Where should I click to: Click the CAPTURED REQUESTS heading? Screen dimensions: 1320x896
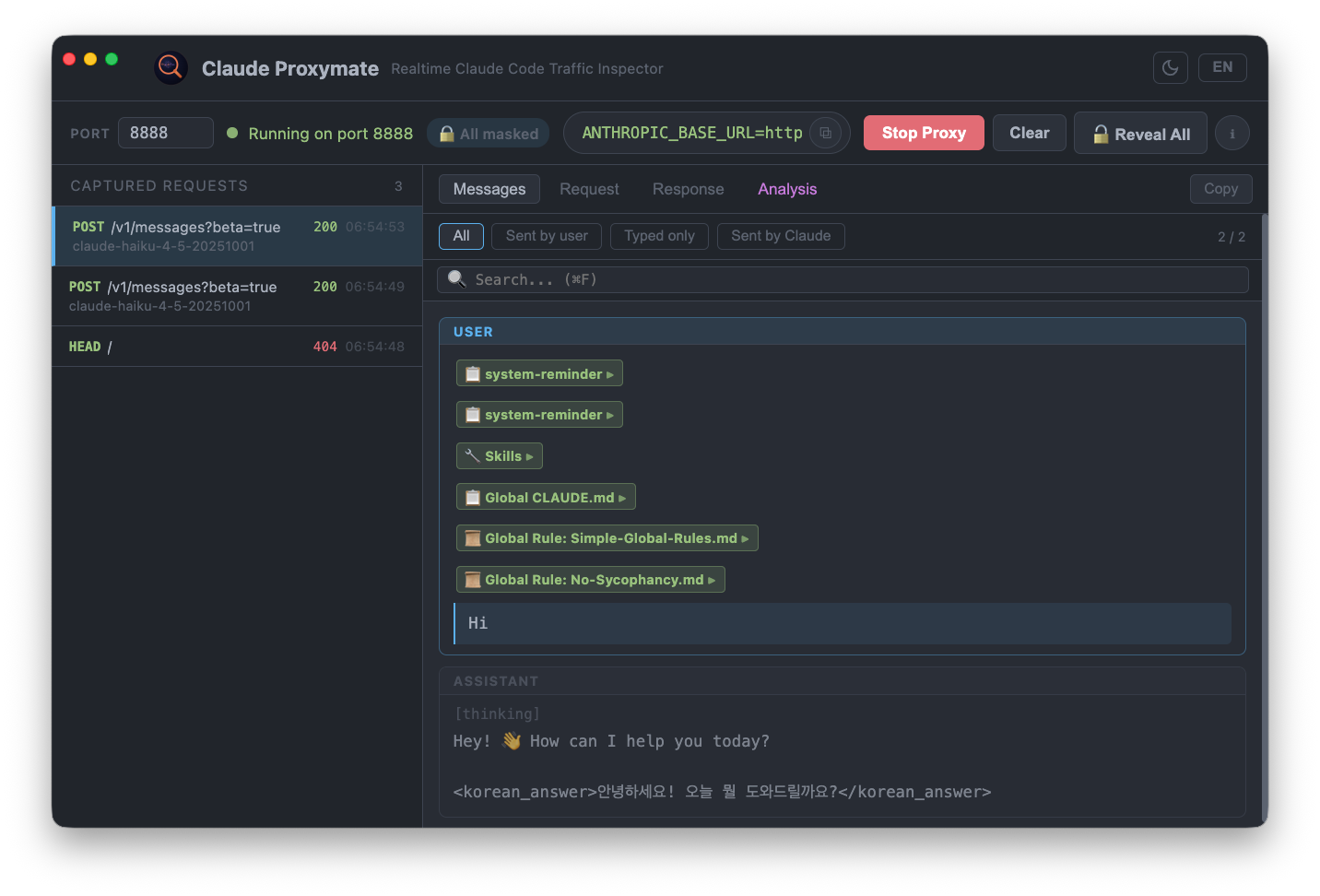coord(159,186)
